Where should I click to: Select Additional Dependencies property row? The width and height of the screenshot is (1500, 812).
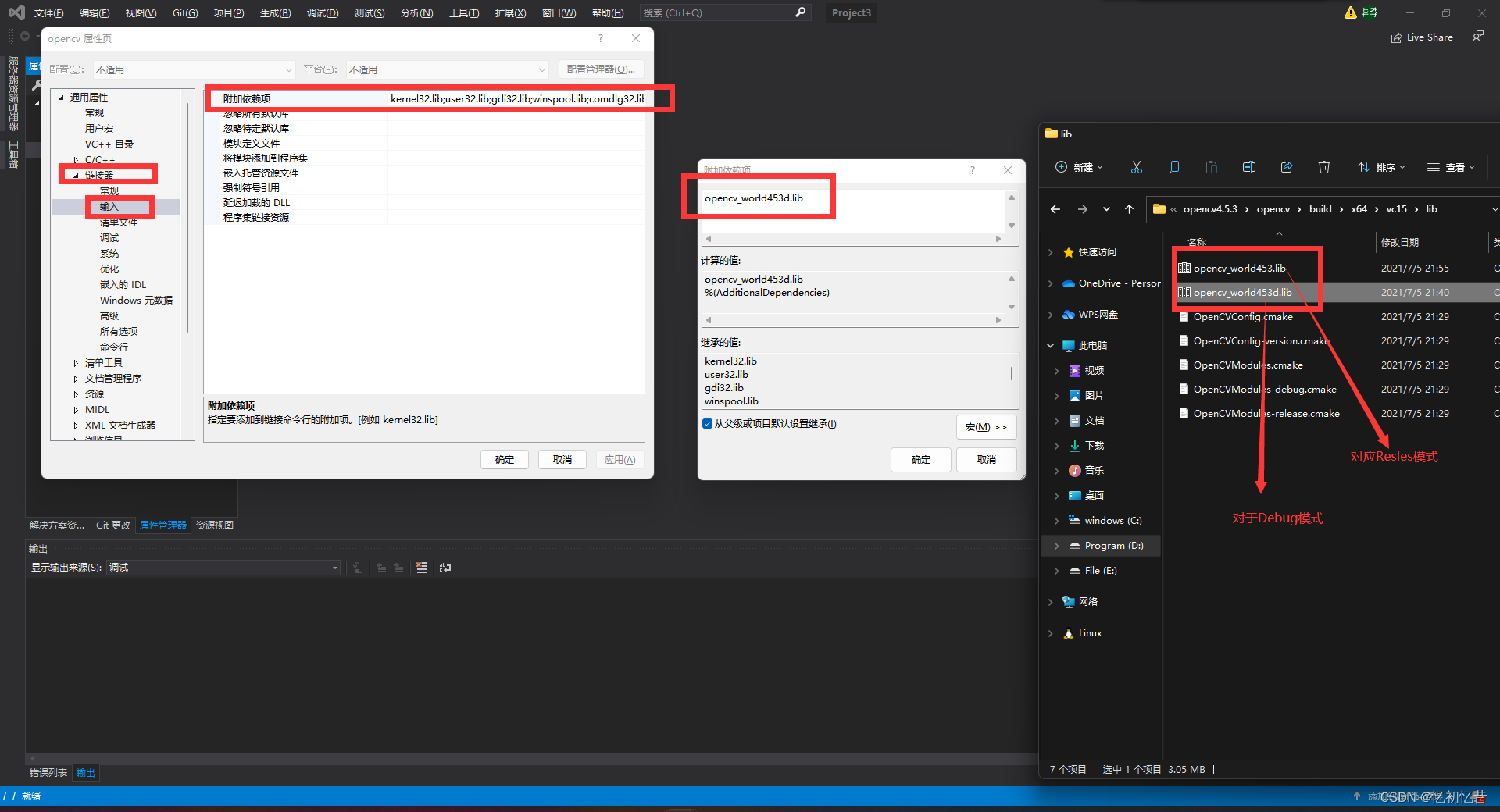[x=426, y=99]
